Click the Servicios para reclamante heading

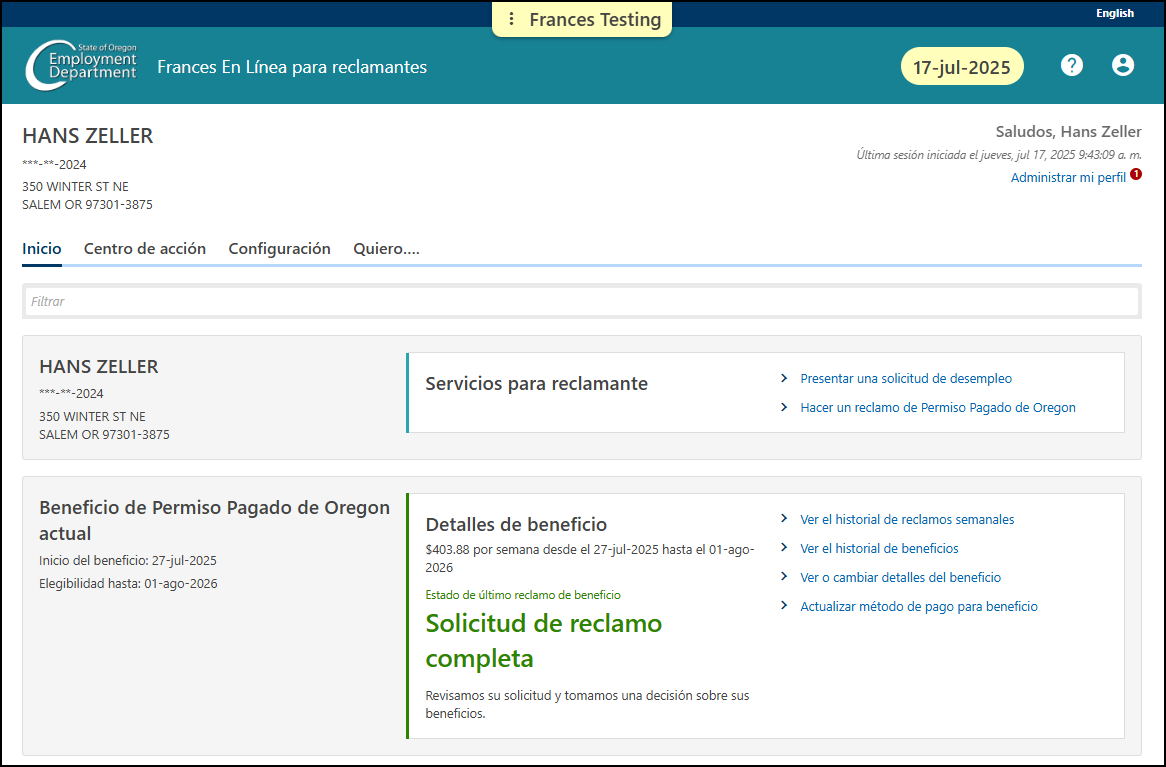536,384
